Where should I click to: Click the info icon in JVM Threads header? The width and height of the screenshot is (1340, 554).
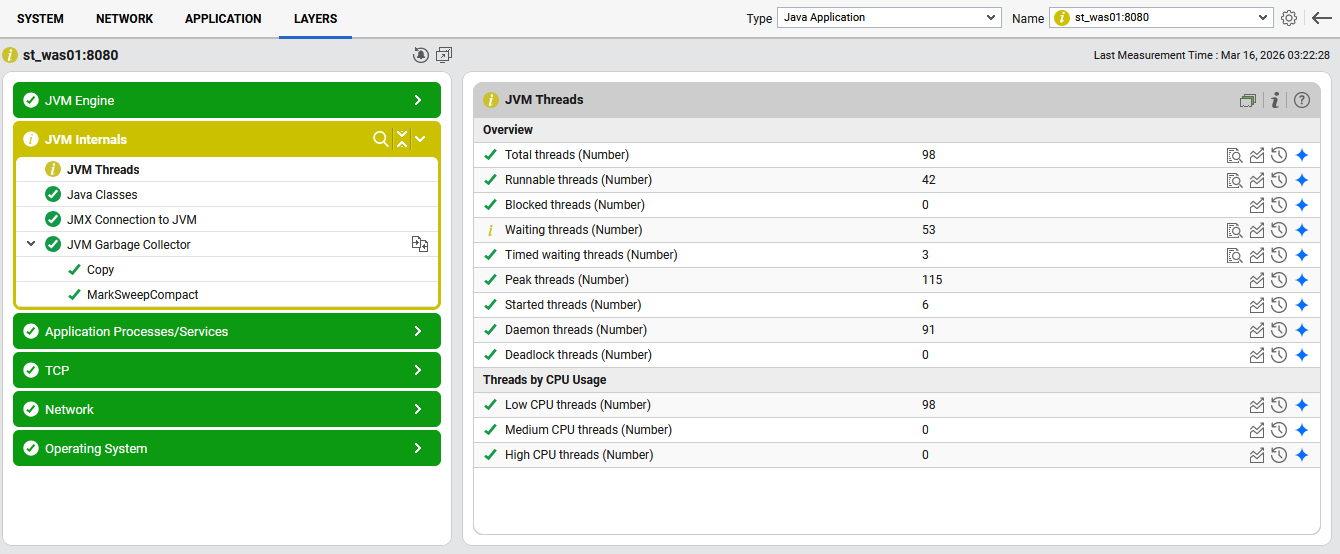click(x=1275, y=100)
